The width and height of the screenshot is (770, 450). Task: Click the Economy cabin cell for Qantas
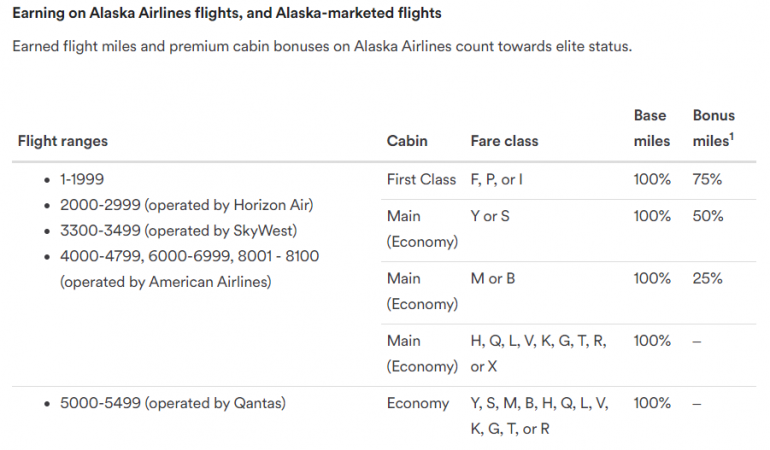(418, 403)
